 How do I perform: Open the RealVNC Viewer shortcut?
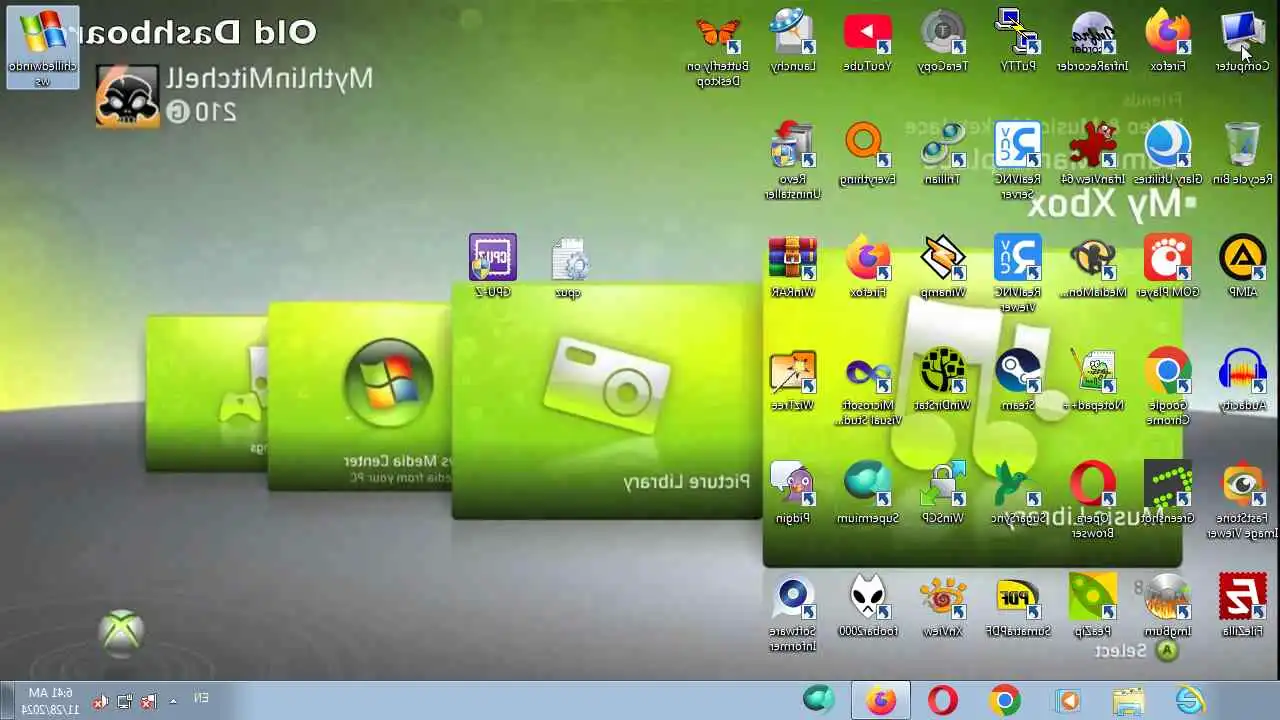(x=1018, y=273)
